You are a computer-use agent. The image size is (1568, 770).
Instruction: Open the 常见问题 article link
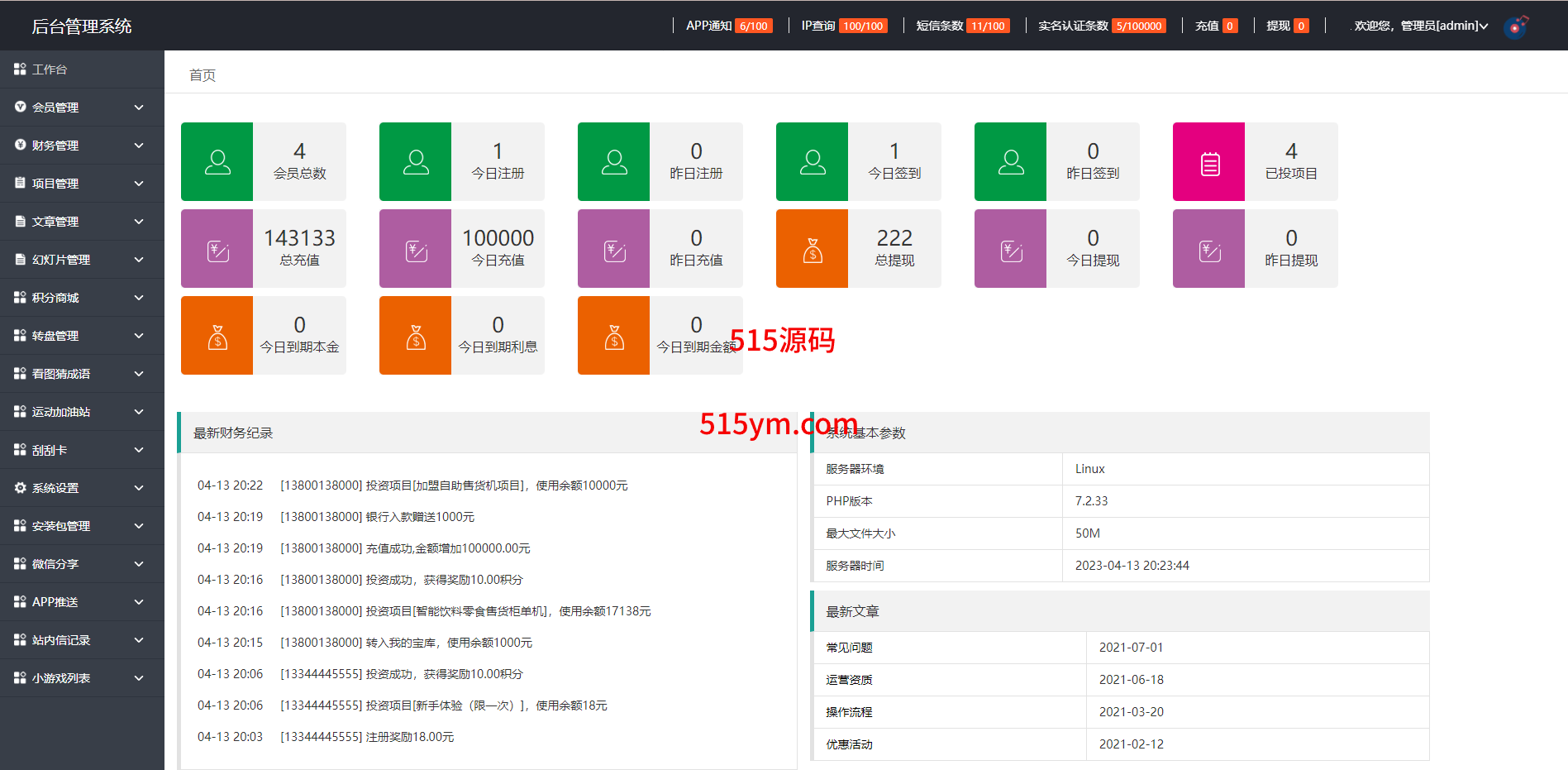click(849, 648)
